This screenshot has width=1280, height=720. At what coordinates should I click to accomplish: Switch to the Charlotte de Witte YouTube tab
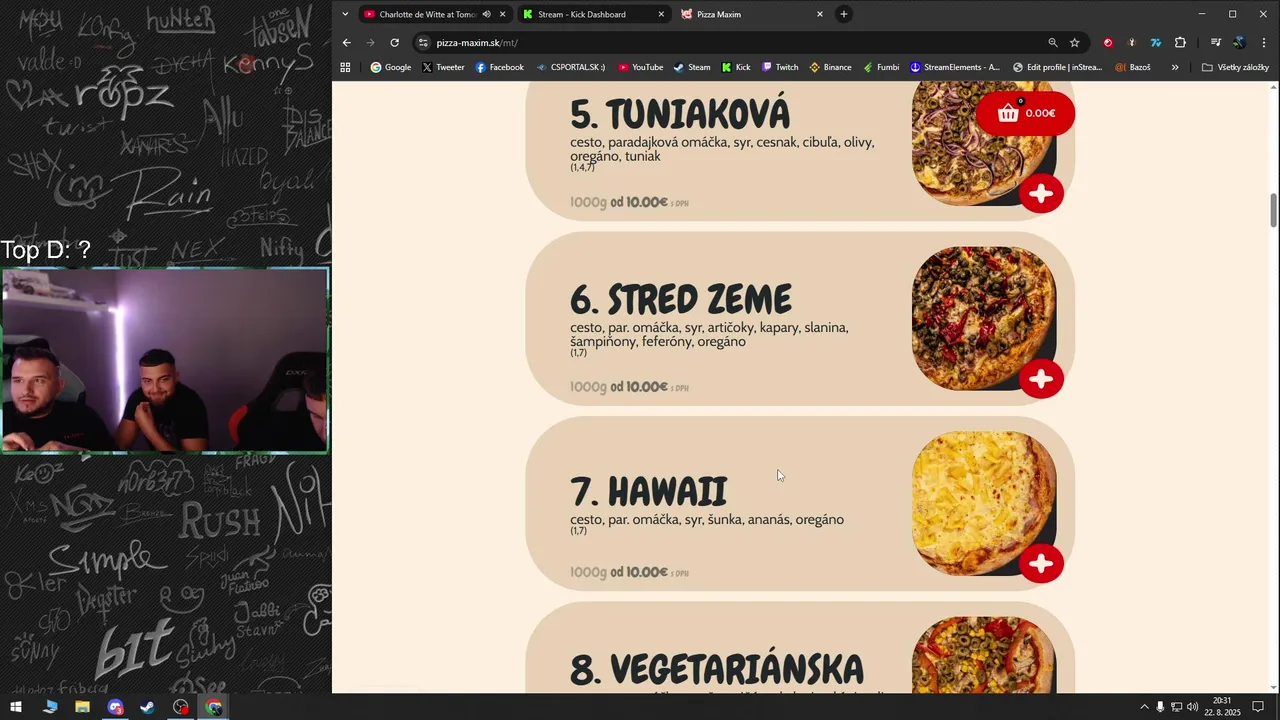coord(428,14)
